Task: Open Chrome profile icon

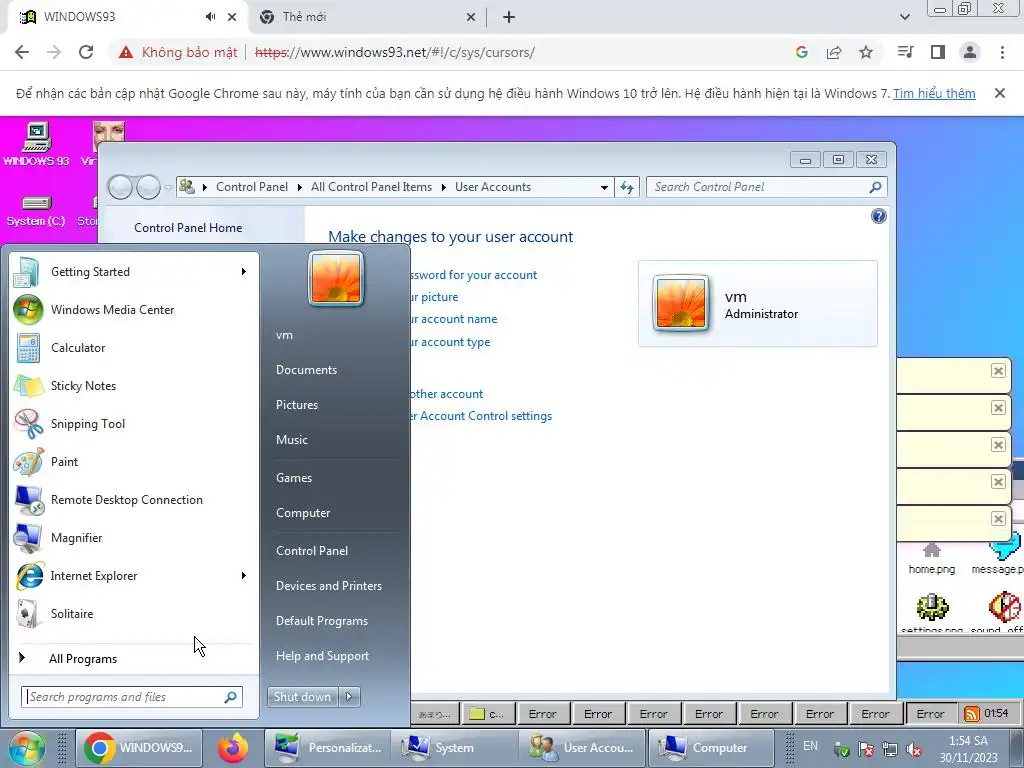Action: point(970,52)
